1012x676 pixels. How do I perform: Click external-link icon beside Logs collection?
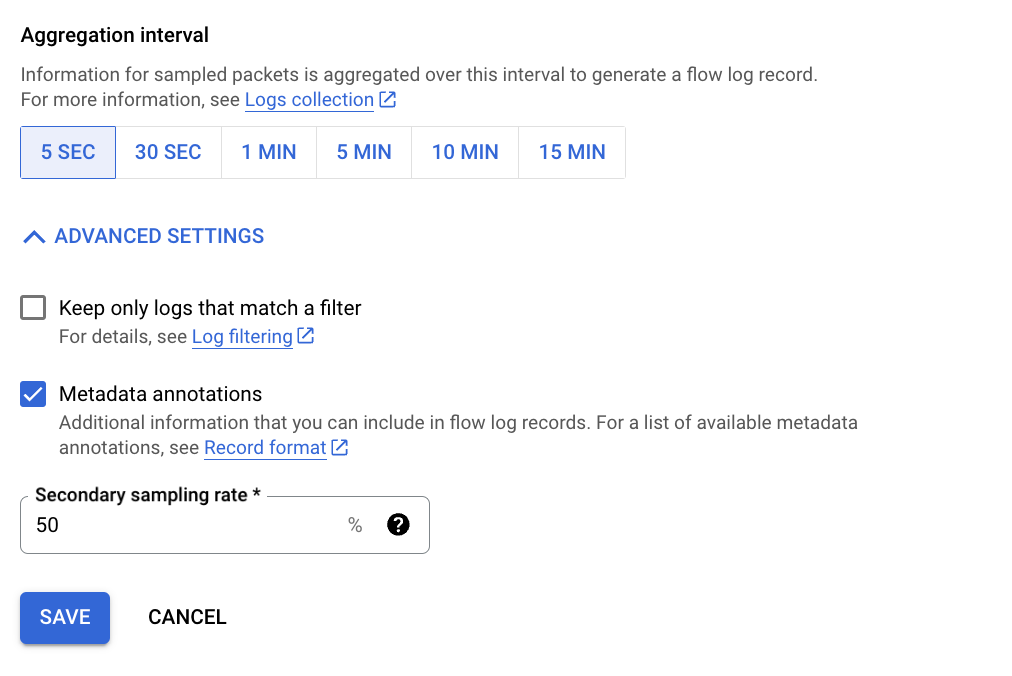coord(388,100)
